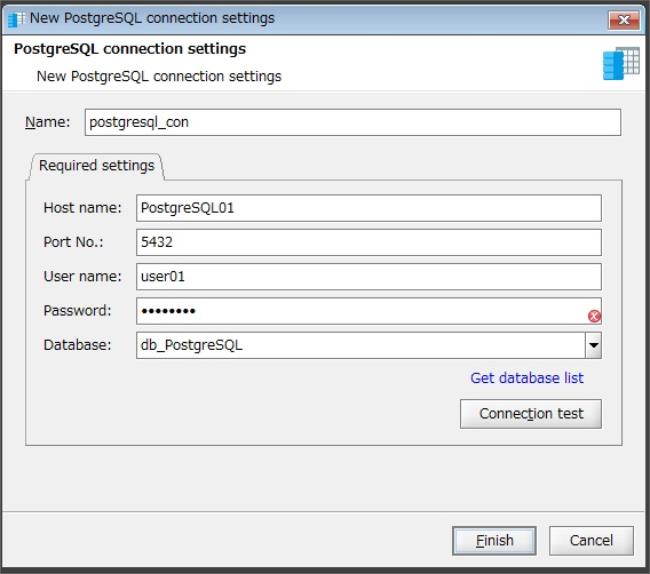Click the 'Port No.:' label
Image resolution: width=650 pixels, height=574 pixels.
(73, 242)
